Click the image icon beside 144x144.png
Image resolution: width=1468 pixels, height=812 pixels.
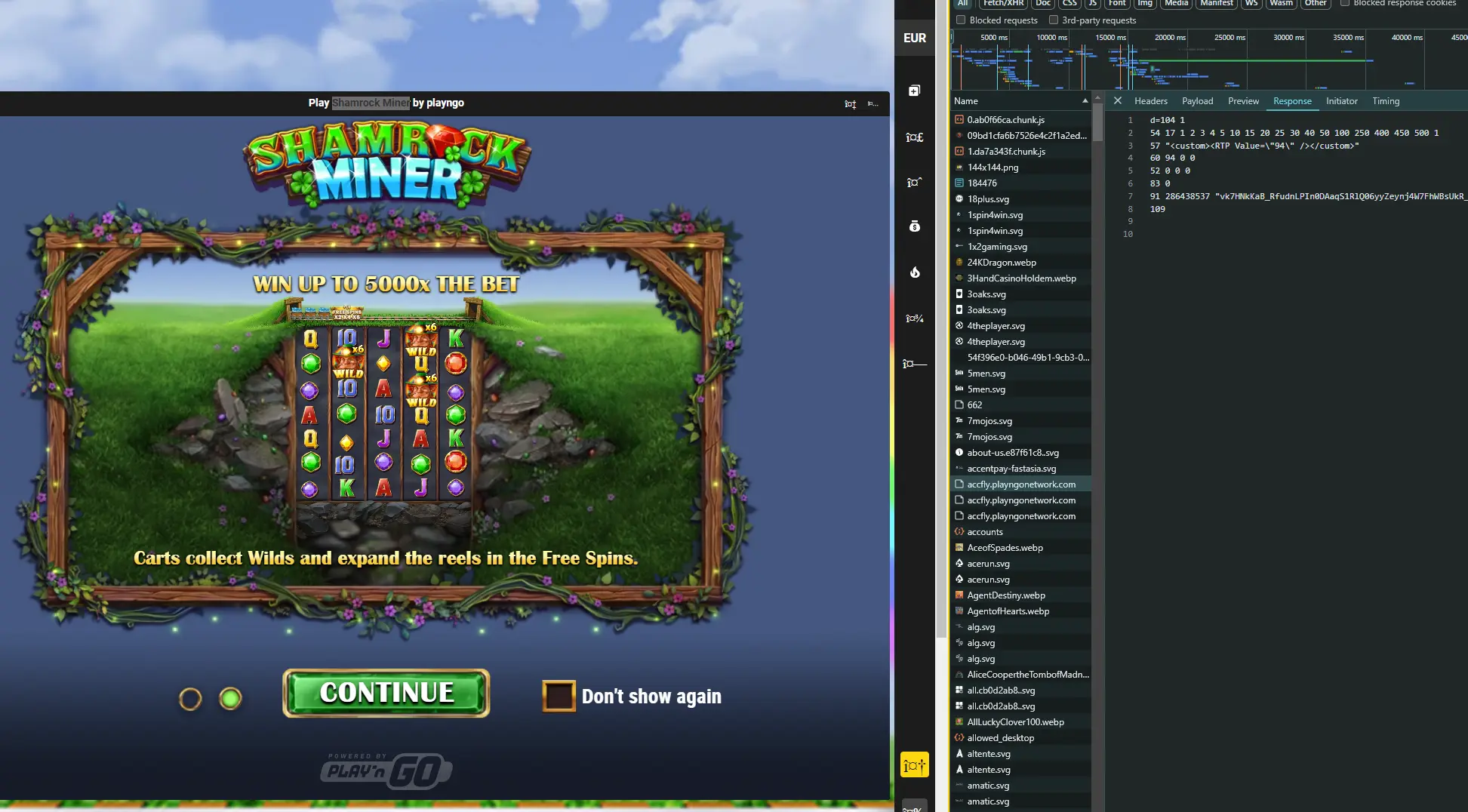pos(959,167)
